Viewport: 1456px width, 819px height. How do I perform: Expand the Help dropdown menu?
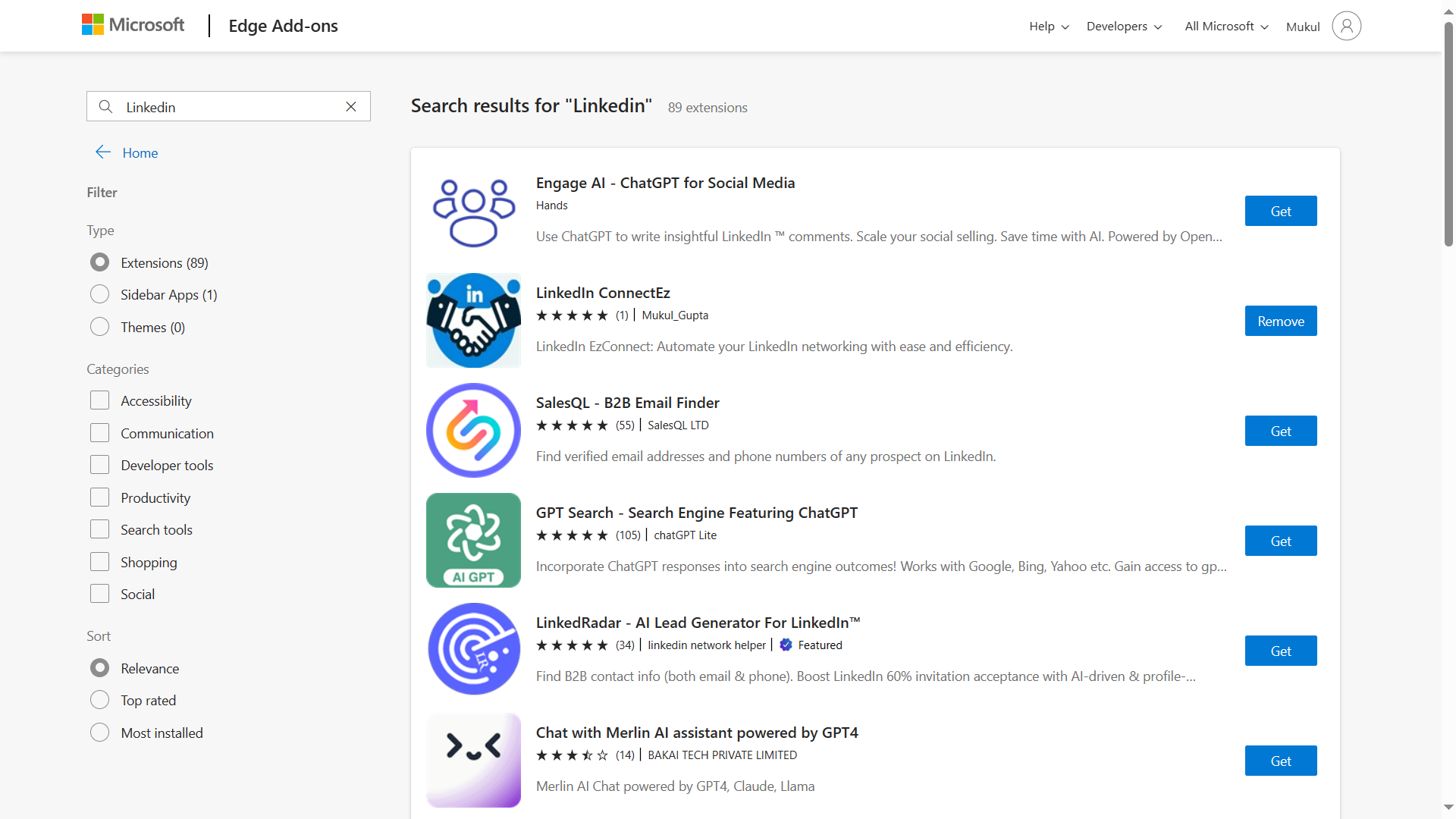(1049, 27)
